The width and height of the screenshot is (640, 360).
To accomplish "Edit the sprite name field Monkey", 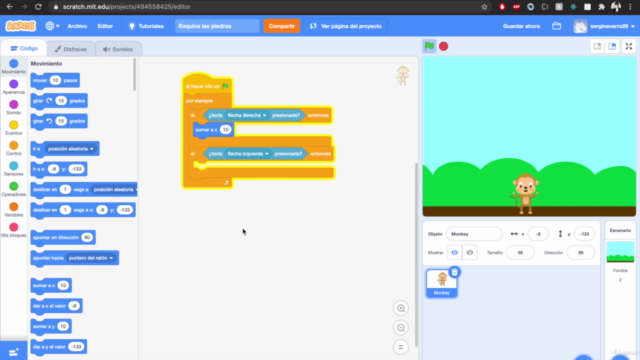I will point(474,234).
